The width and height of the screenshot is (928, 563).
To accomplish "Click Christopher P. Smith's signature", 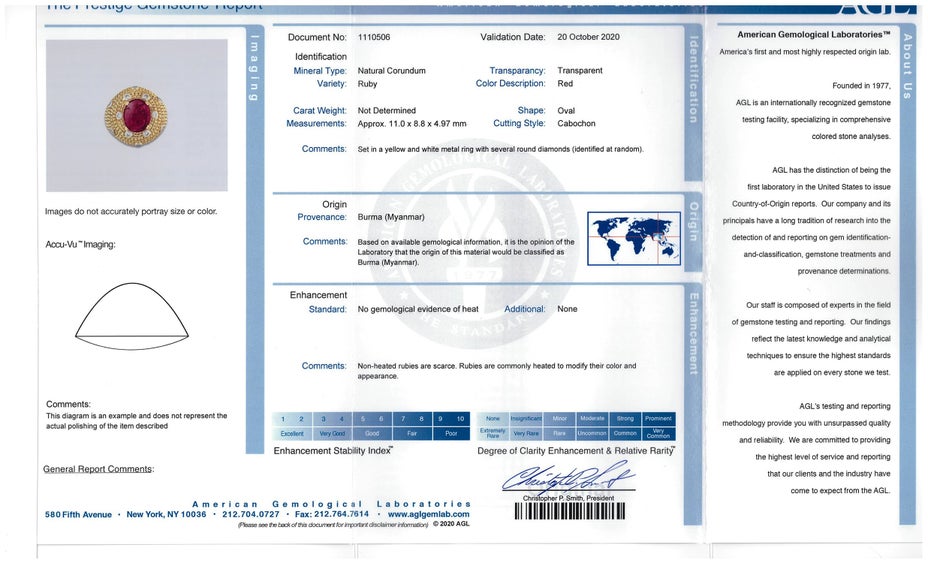I will pos(567,479).
